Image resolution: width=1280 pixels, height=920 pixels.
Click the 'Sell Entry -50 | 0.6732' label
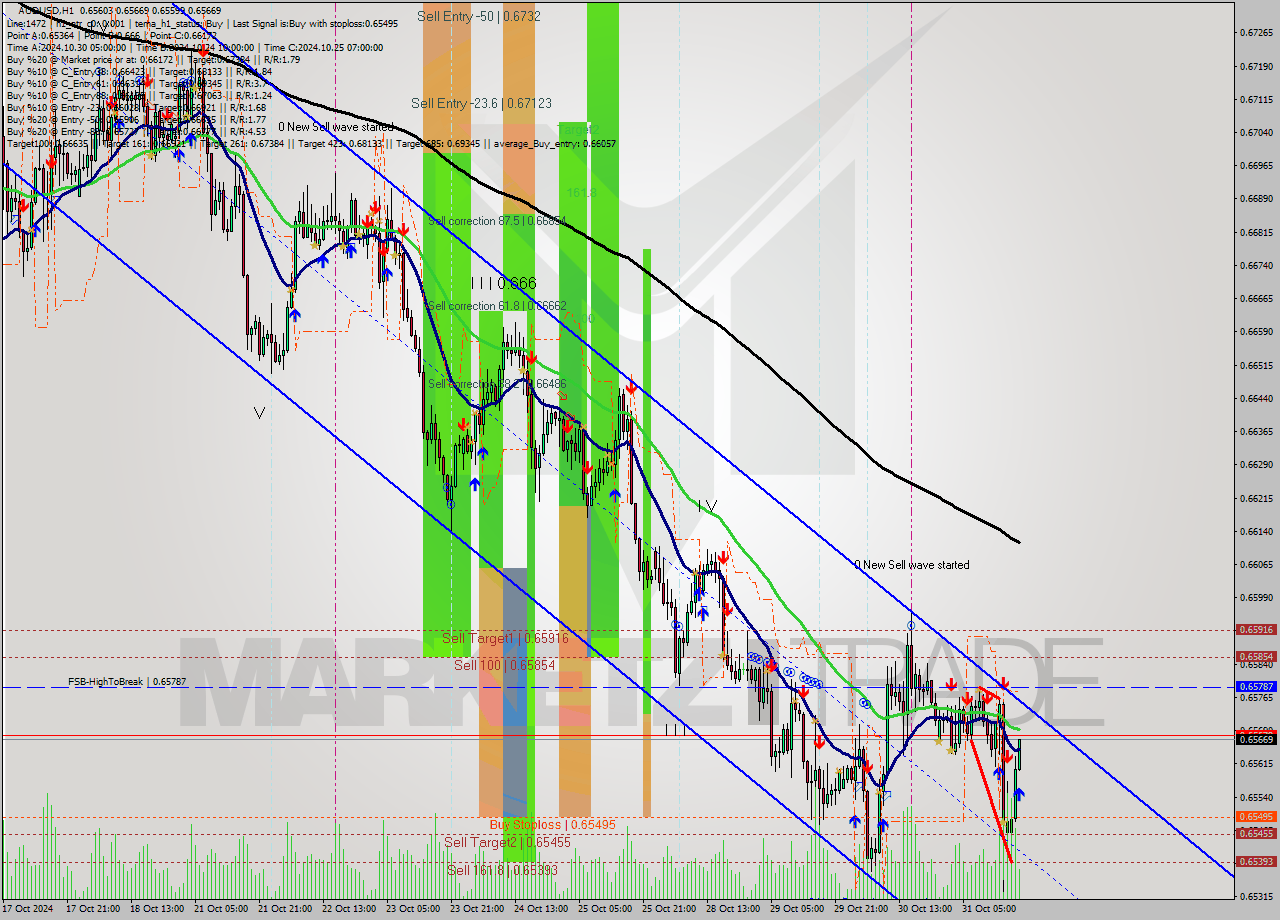[479, 16]
